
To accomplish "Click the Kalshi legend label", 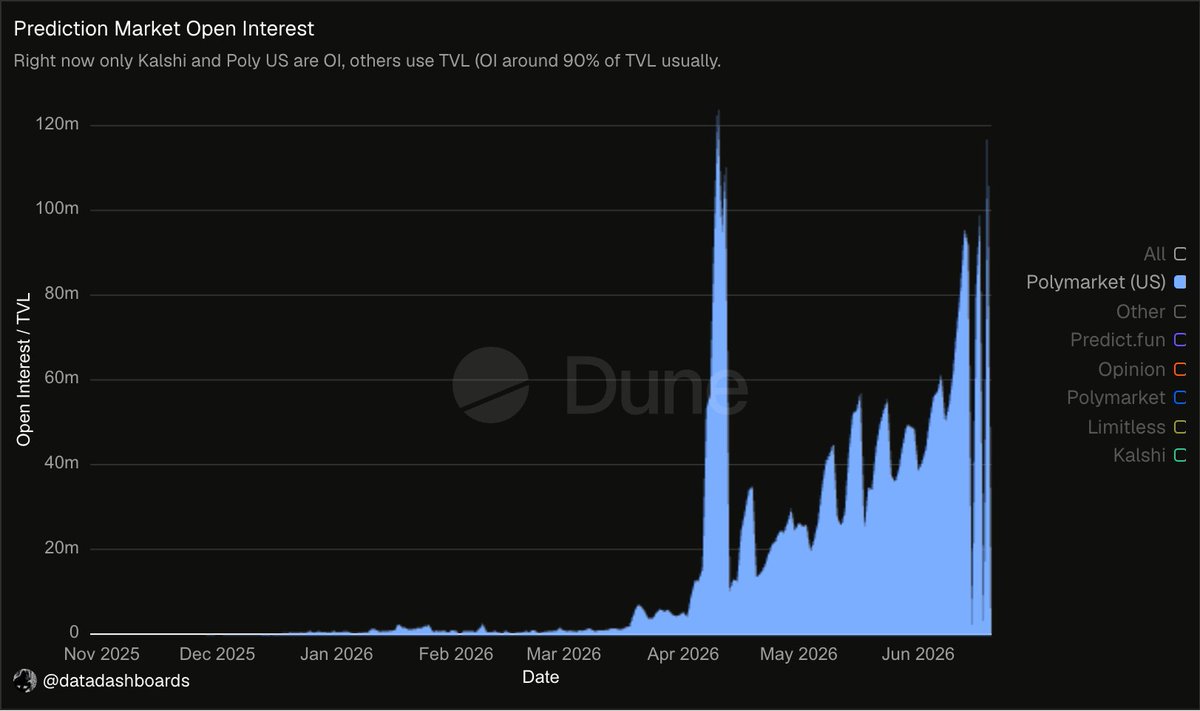I will tap(1139, 456).
